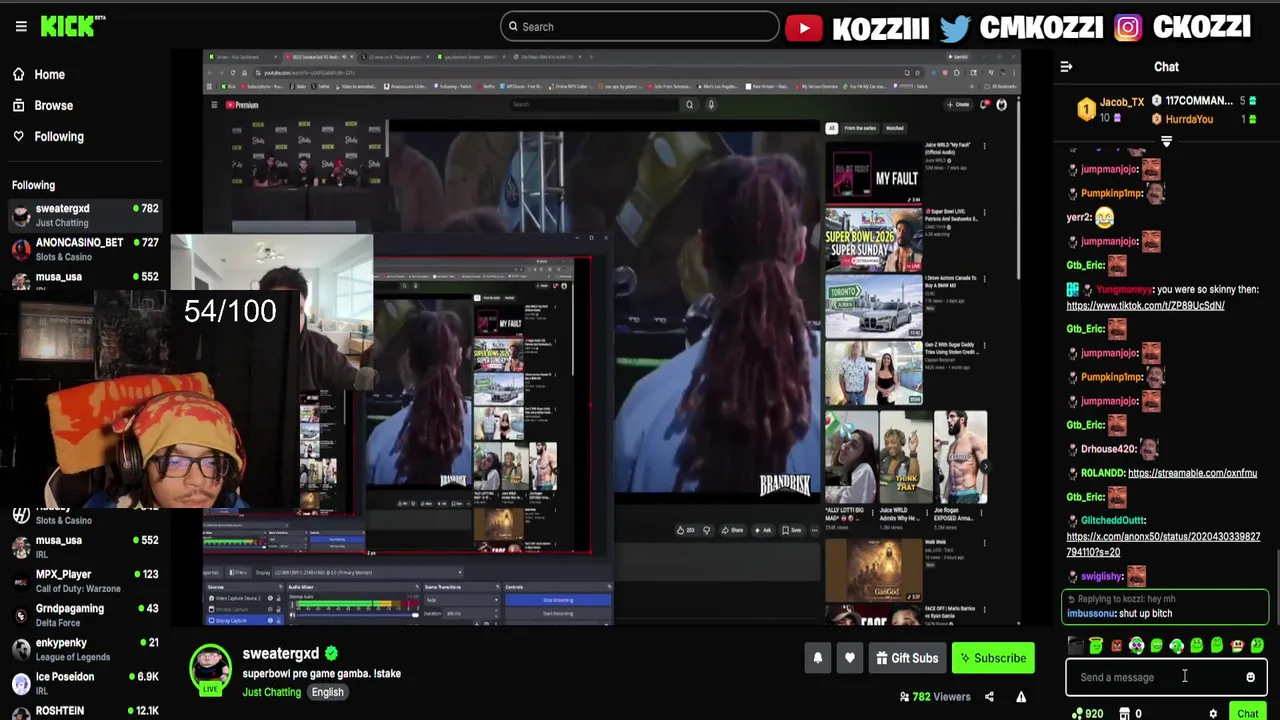Open the MPX_Player Warzone channel
Screen dimensions: 1280x720
pyautogui.click(x=85, y=581)
